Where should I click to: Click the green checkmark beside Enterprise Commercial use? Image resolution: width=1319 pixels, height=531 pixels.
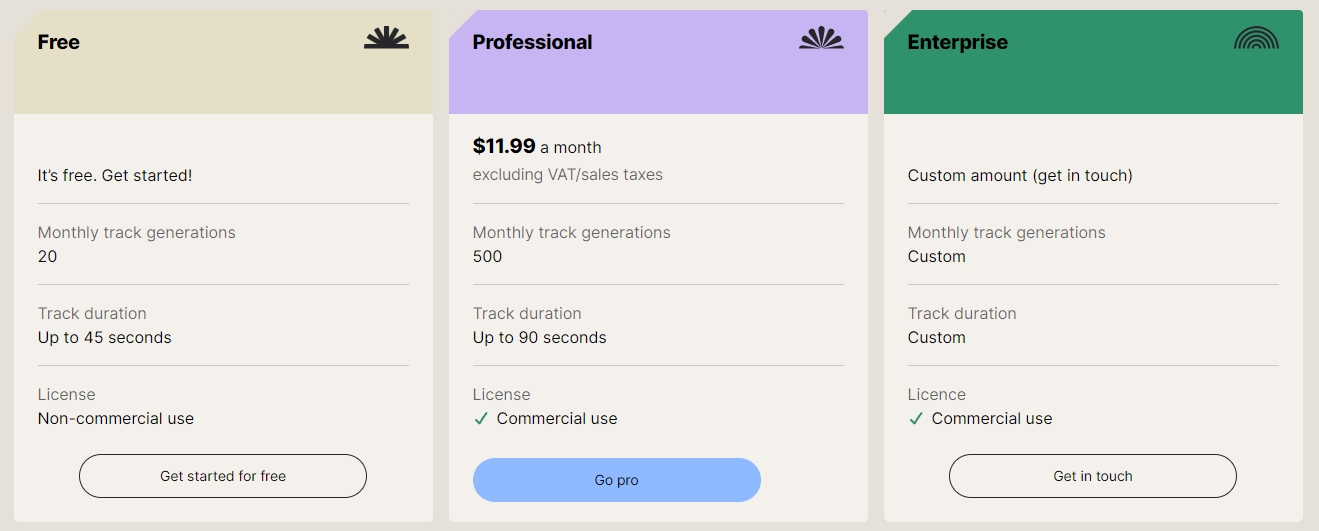click(x=916, y=419)
